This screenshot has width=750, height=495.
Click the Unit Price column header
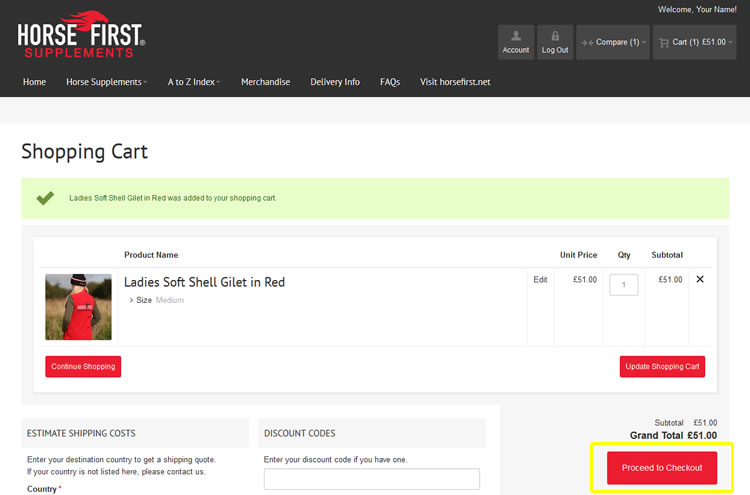[578, 255]
